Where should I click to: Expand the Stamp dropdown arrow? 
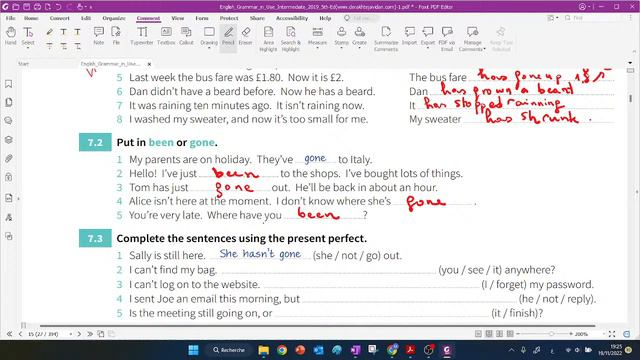coord(341,48)
